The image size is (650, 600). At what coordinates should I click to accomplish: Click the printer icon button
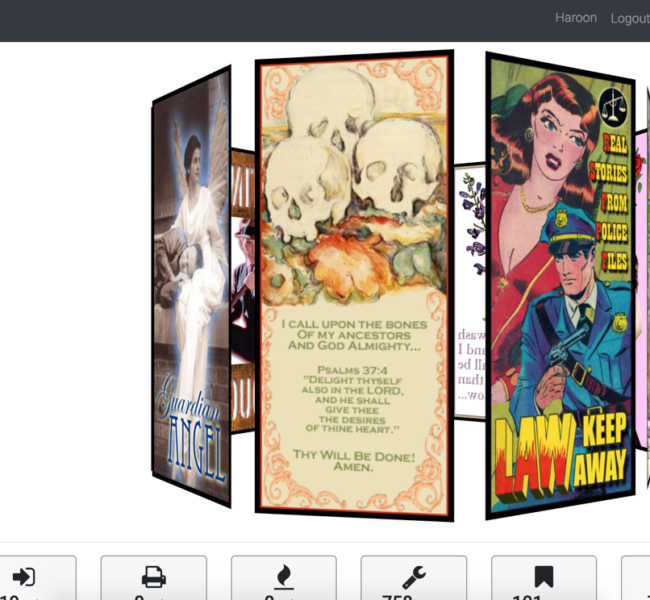pyautogui.click(x=153, y=578)
